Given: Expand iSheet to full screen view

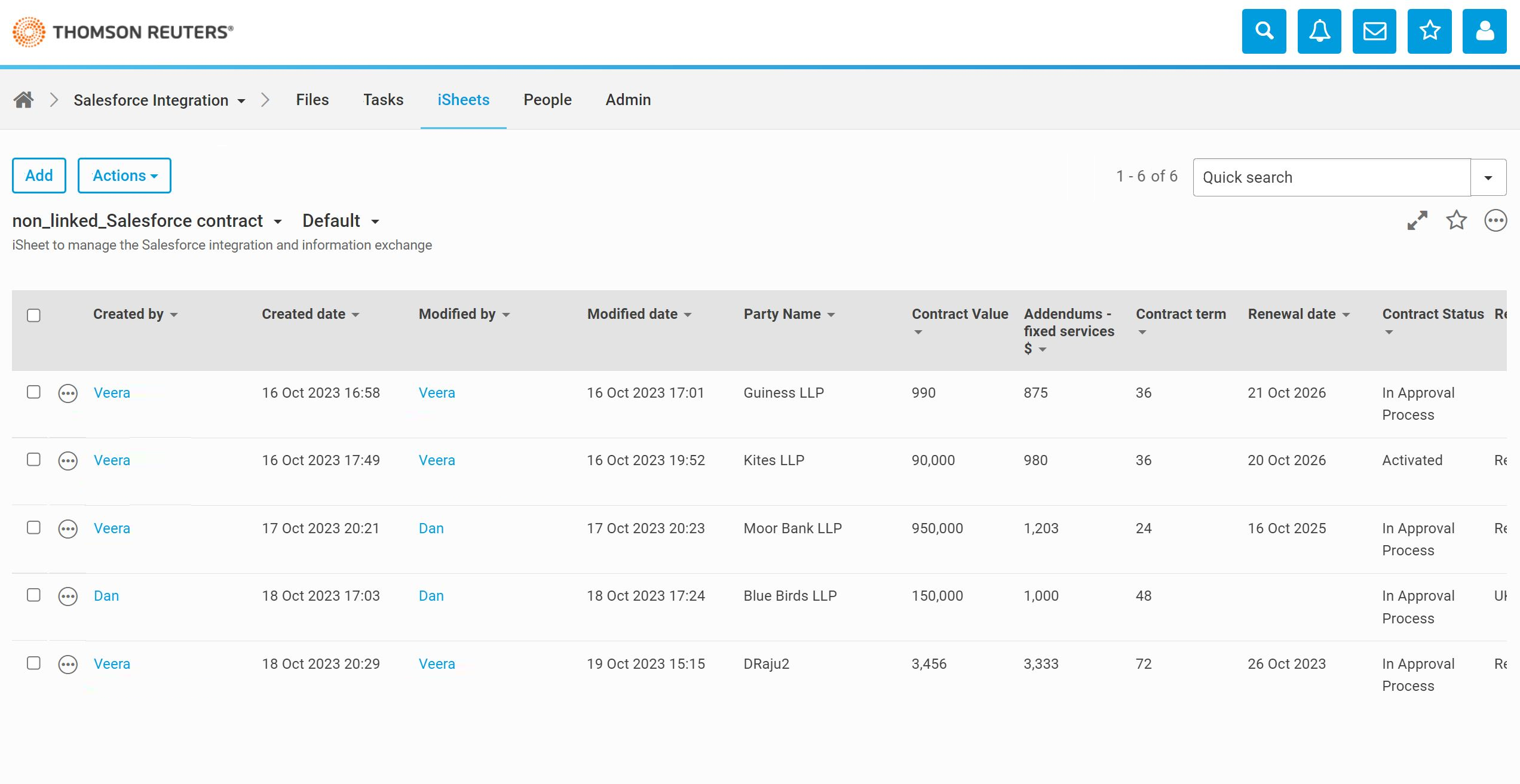Looking at the screenshot, I should [1417, 220].
